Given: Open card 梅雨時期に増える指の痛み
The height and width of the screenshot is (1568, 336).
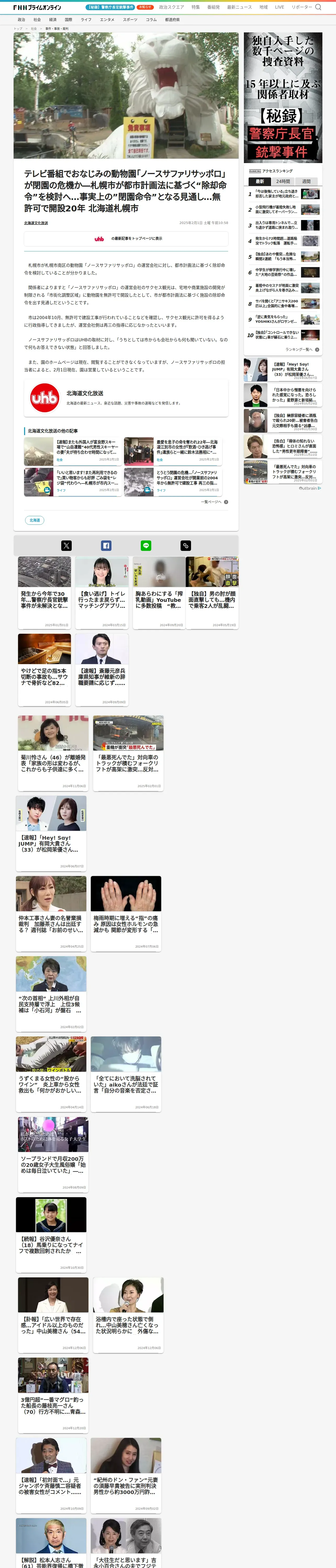Looking at the screenshot, I should tap(126, 913).
